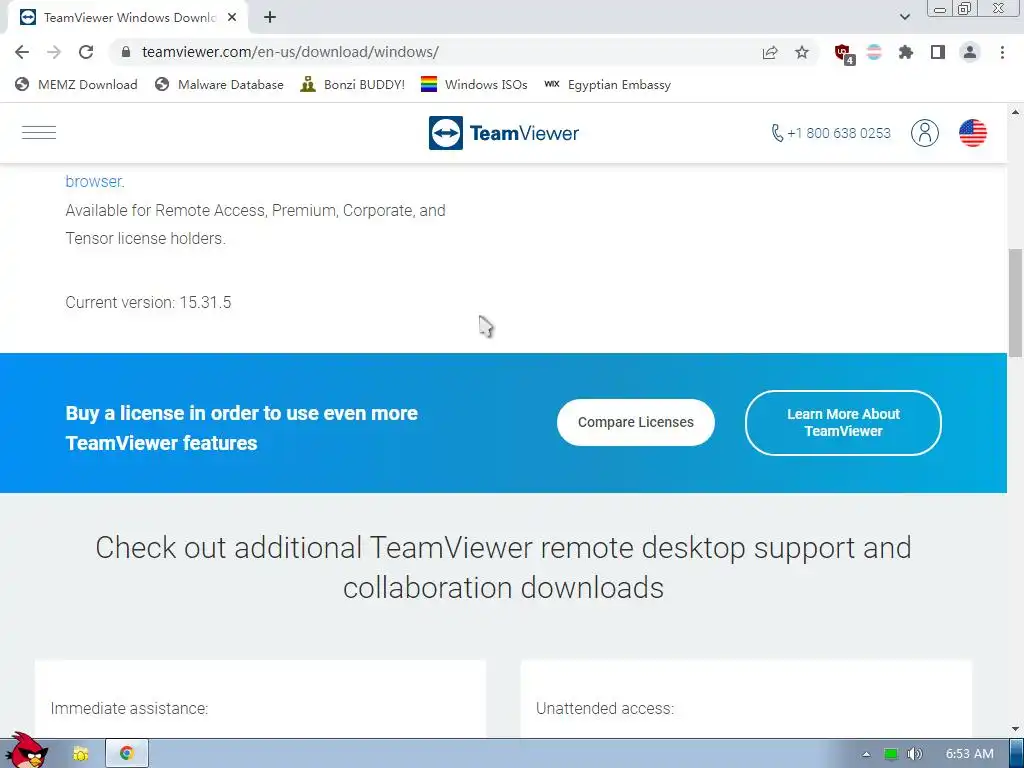Image resolution: width=1024 pixels, height=768 pixels.
Task: Open the file explorer taskbar icon
Action: tap(80, 754)
